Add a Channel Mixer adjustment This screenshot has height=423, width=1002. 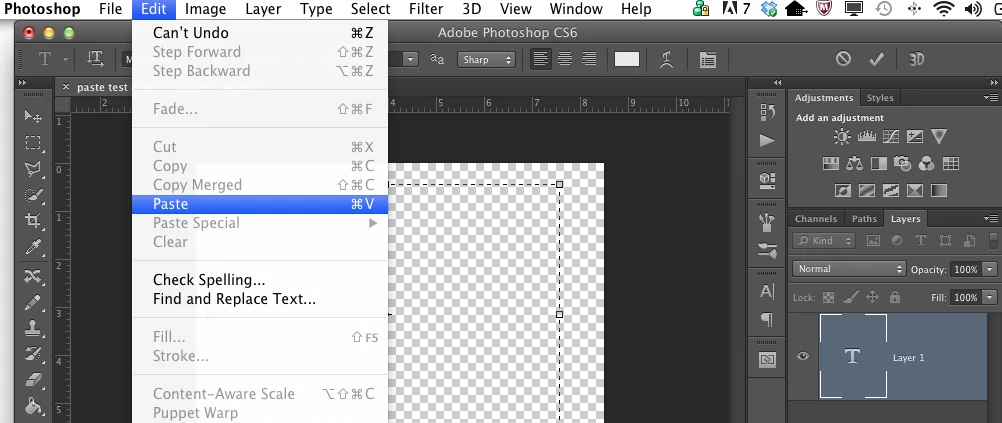pyautogui.click(x=927, y=164)
